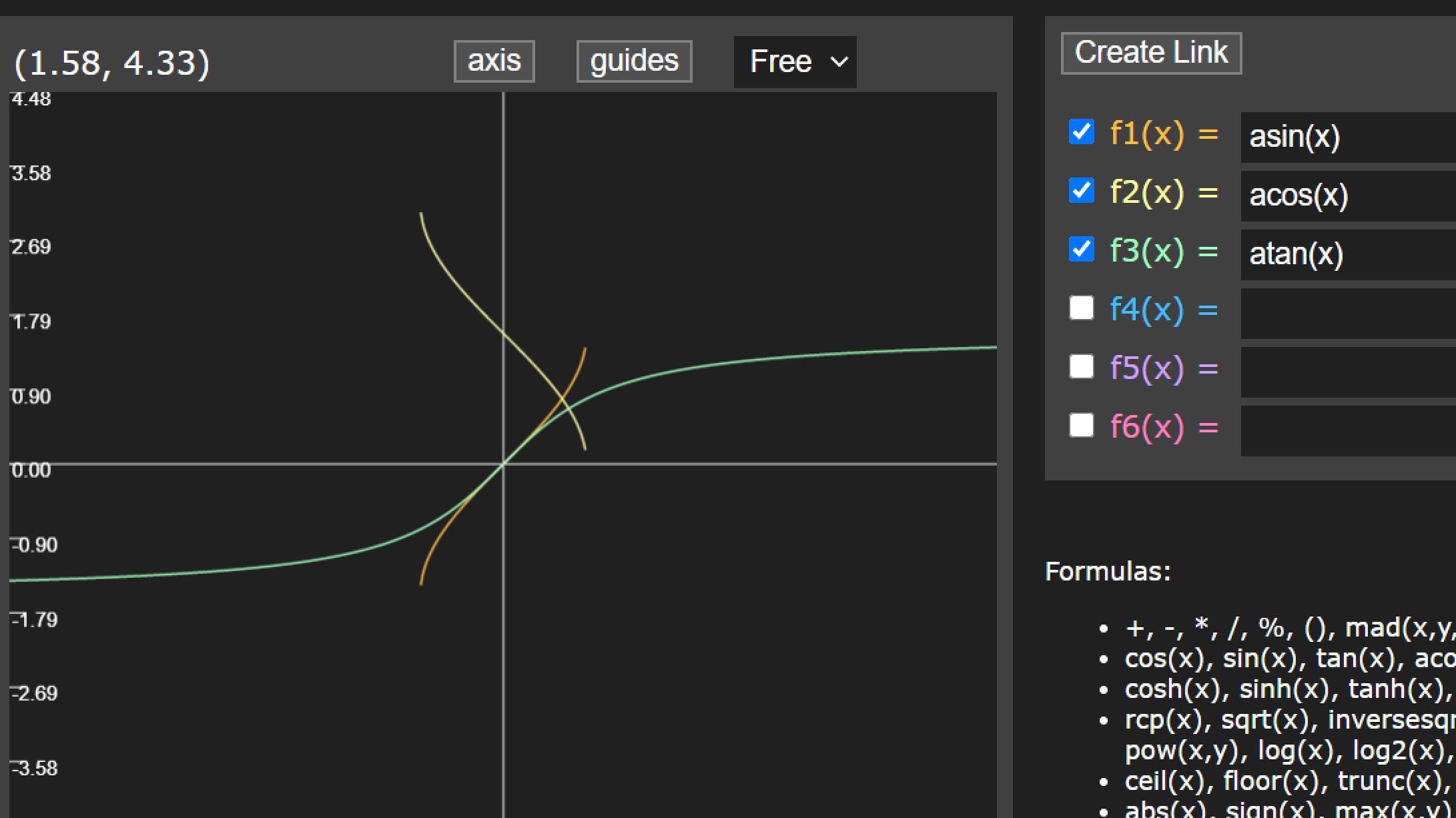Disable the f2(x) function checkbox

coord(1081,191)
